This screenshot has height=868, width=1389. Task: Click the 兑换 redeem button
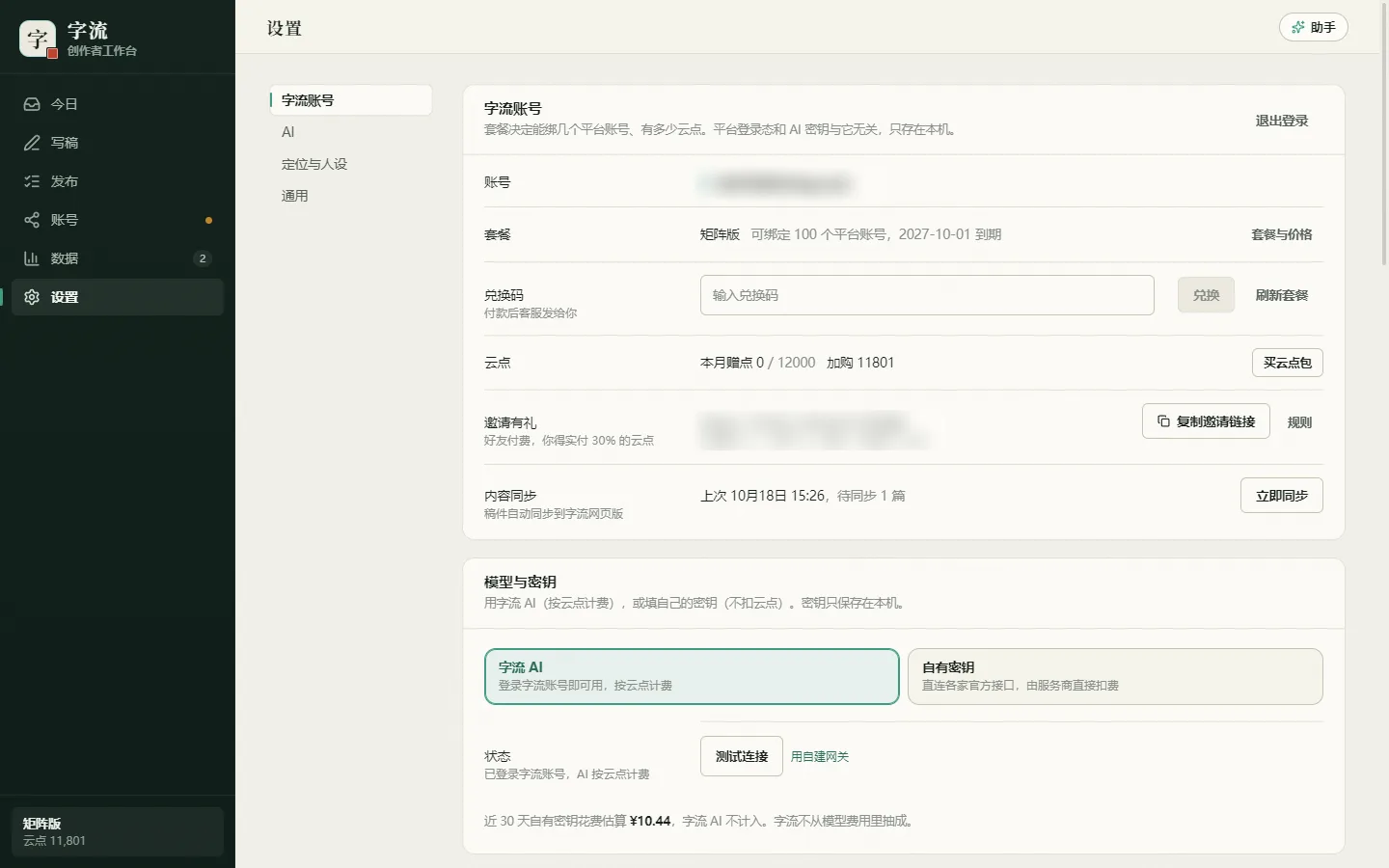pyautogui.click(x=1206, y=295)
